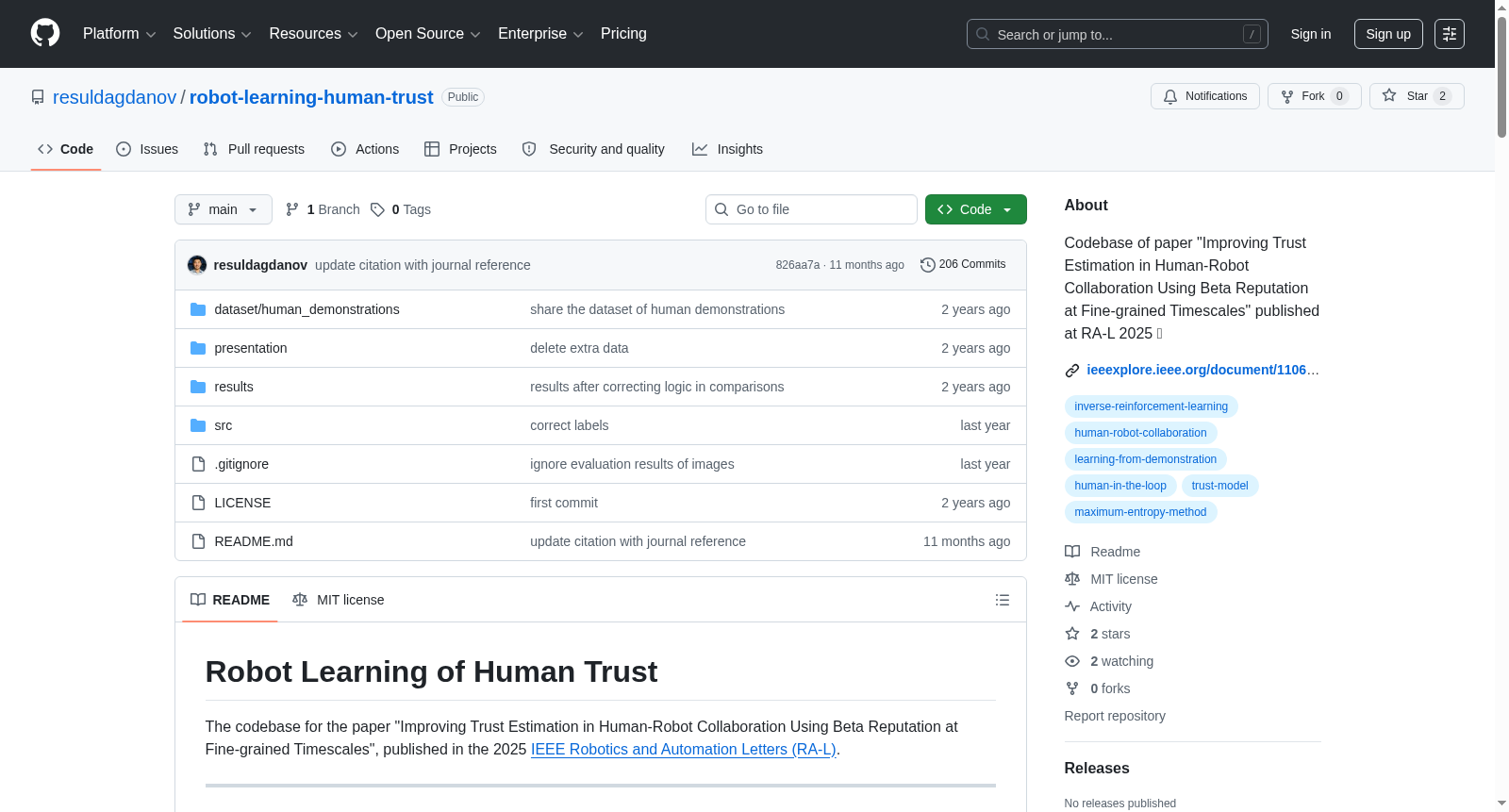Image resolution: width=1509 pixels, height=812 pixels.
Task: Open the Actions tab
Action: (x=365, y=149)
